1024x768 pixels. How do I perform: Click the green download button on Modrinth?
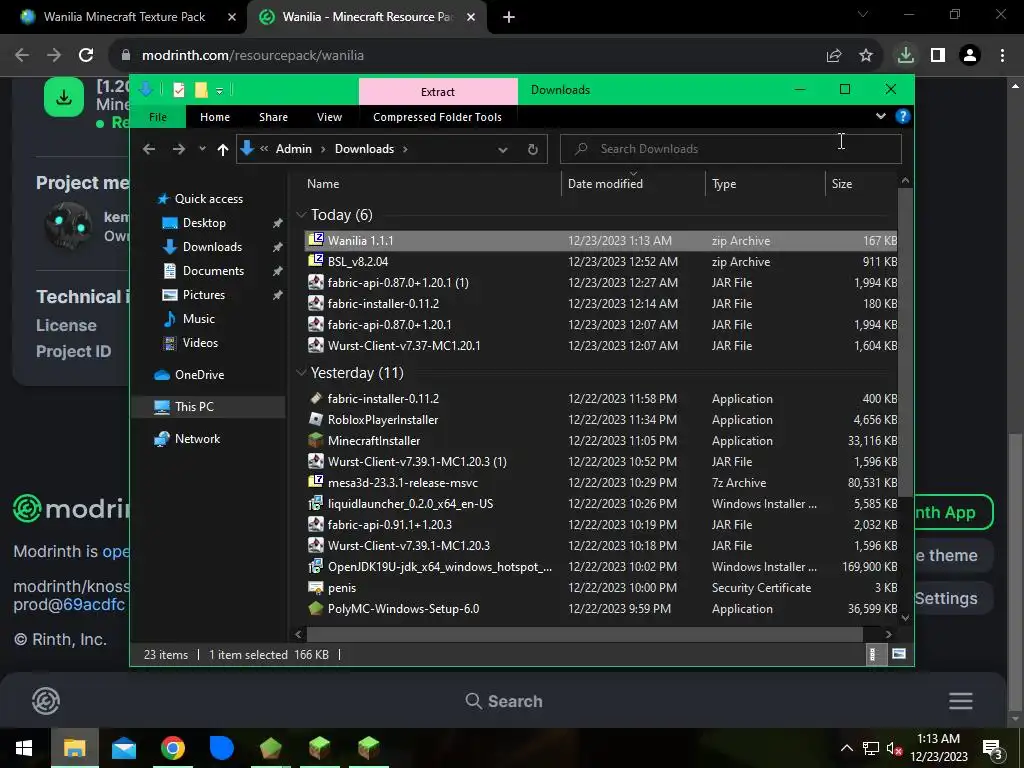[x=64, y=97]
